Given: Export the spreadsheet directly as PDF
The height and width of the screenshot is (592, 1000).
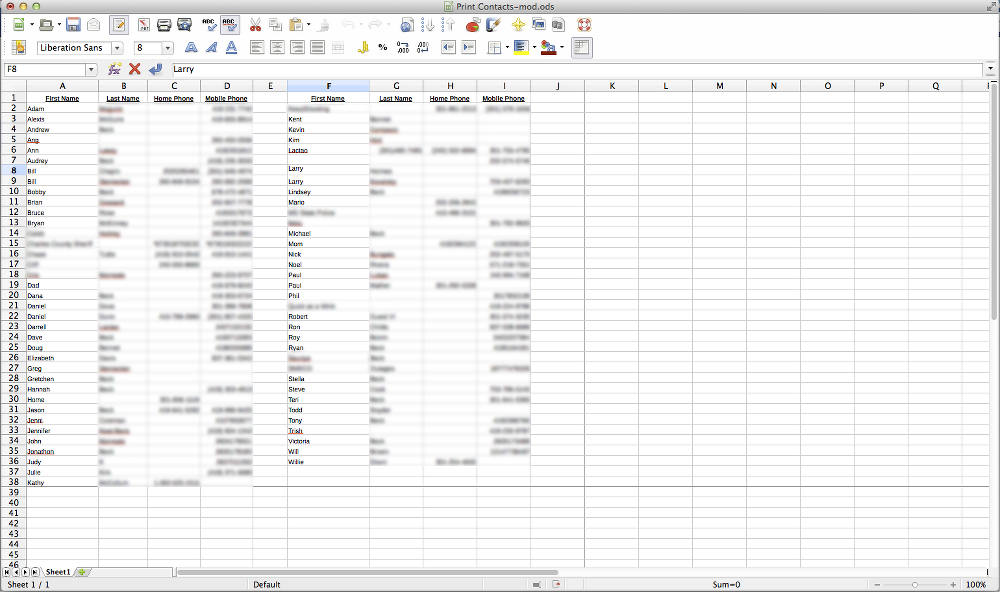Looking at the screenshot, I should (144, 24).
